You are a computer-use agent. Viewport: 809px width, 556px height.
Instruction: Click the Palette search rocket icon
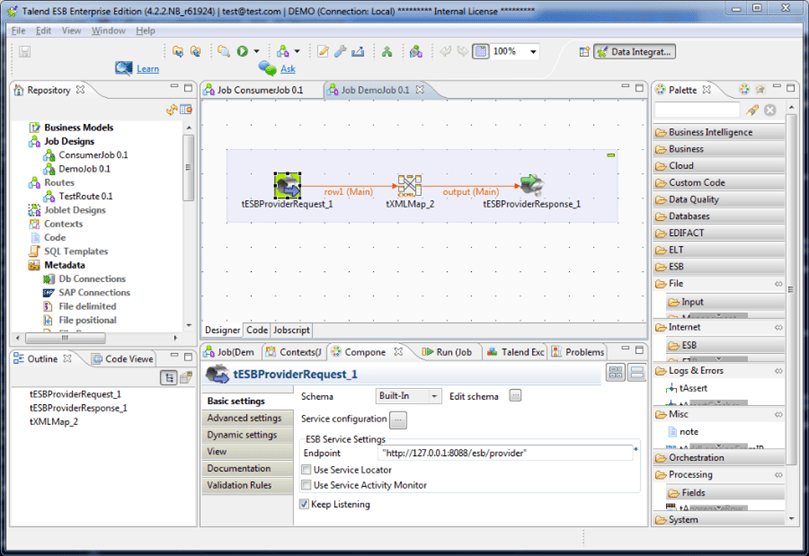[x=752, y=110]
